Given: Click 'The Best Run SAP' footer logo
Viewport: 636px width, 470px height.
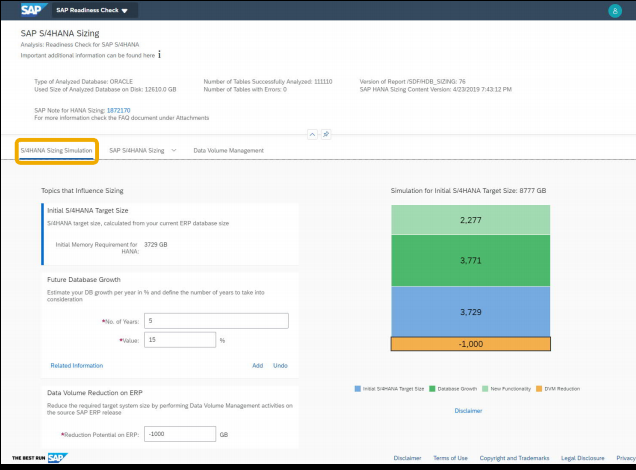Looking at the screenshot, I should 40,458.
